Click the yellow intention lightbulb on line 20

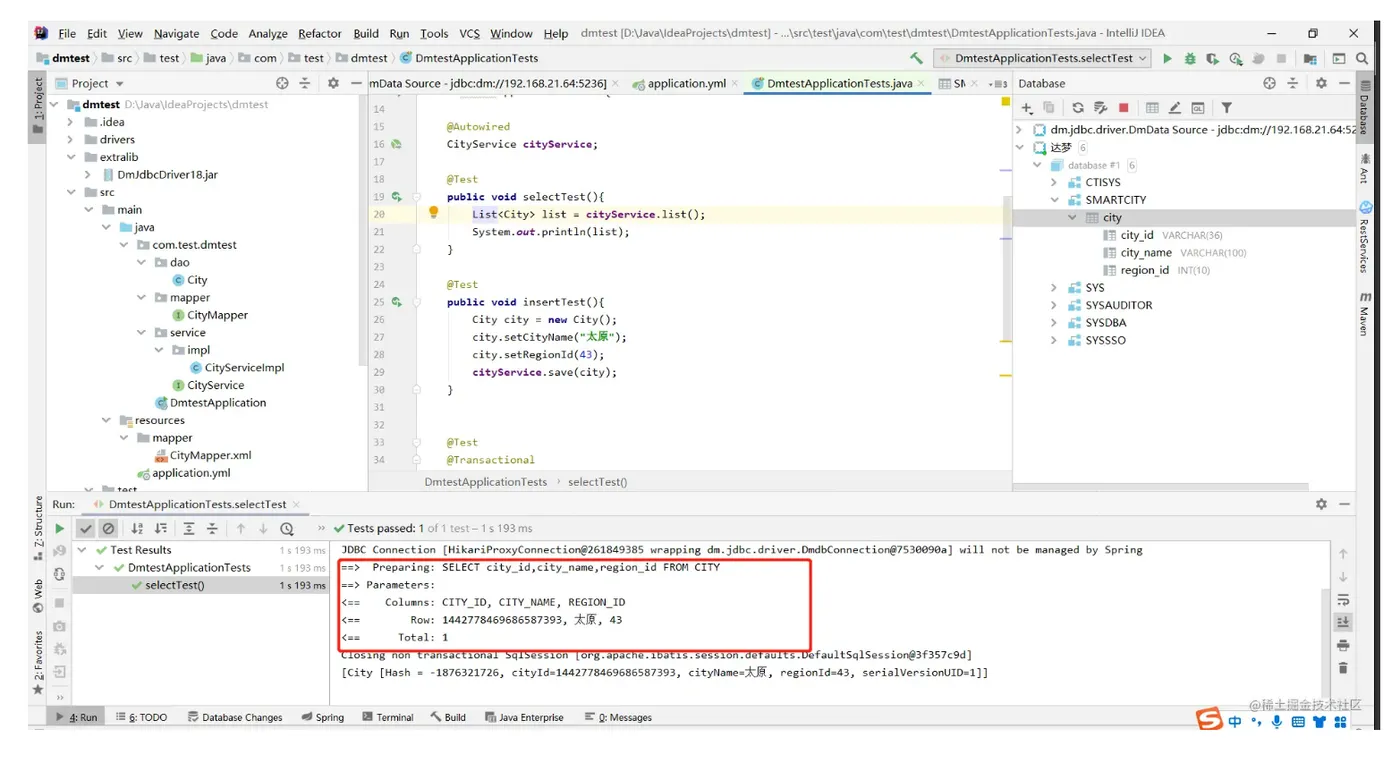tap(433, 213)
